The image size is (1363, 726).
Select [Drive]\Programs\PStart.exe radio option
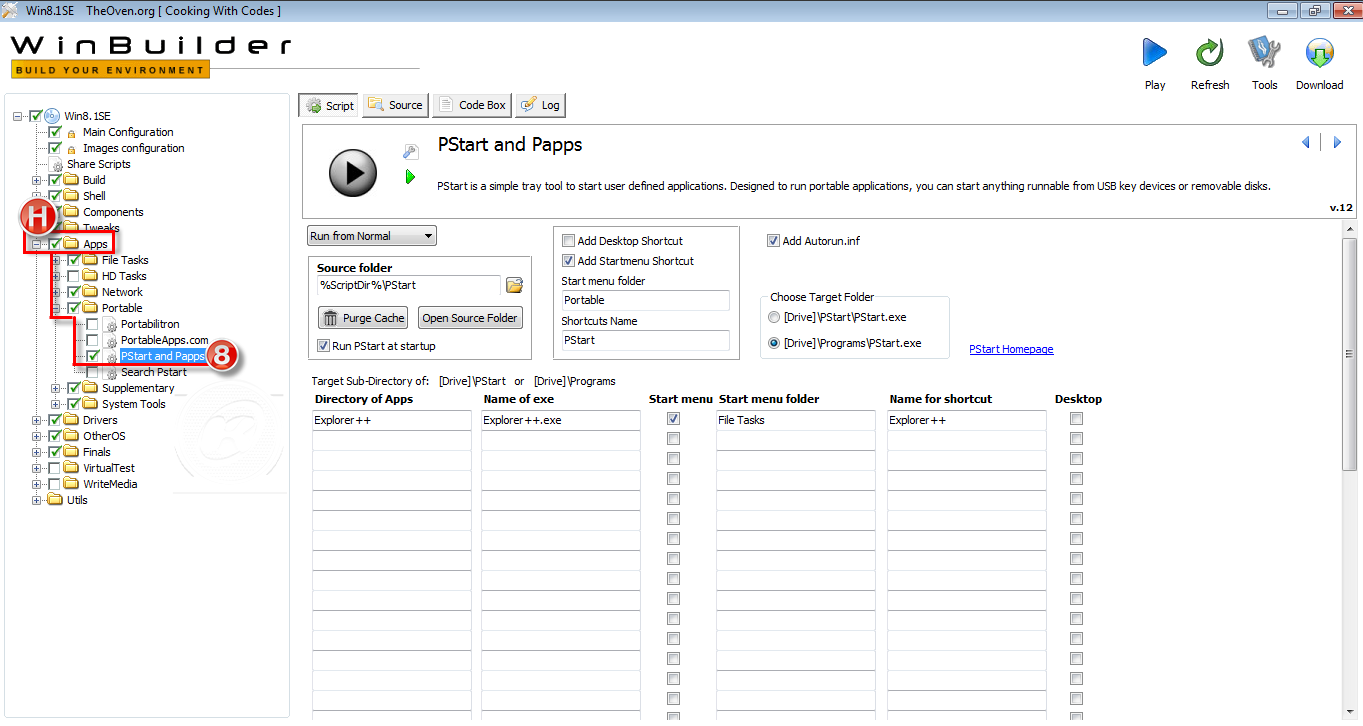(x=774, y=343)
